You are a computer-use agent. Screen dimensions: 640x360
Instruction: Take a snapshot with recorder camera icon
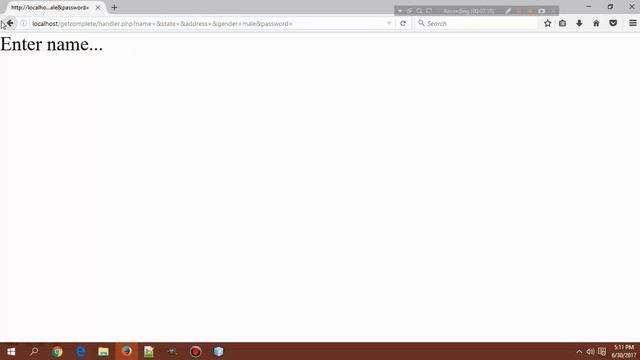click(541, 11)
